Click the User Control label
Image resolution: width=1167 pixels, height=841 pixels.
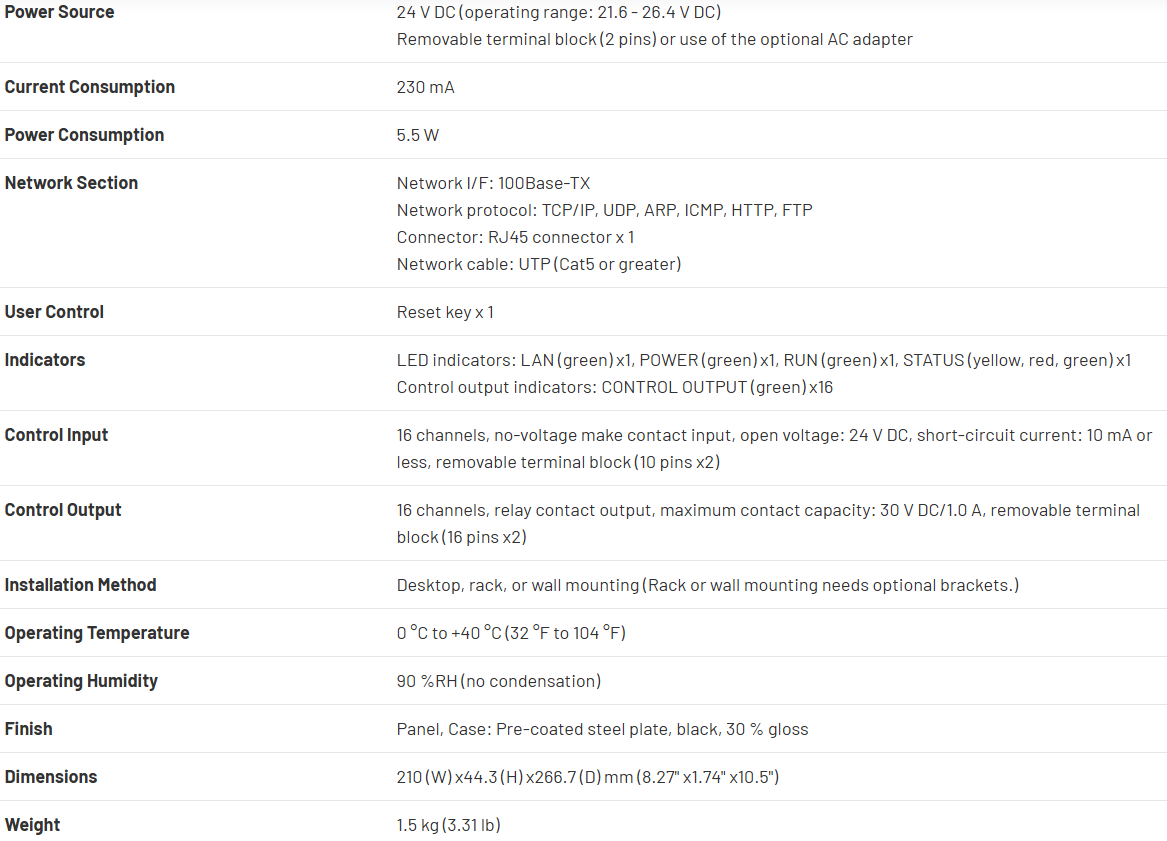pos(54,312)
